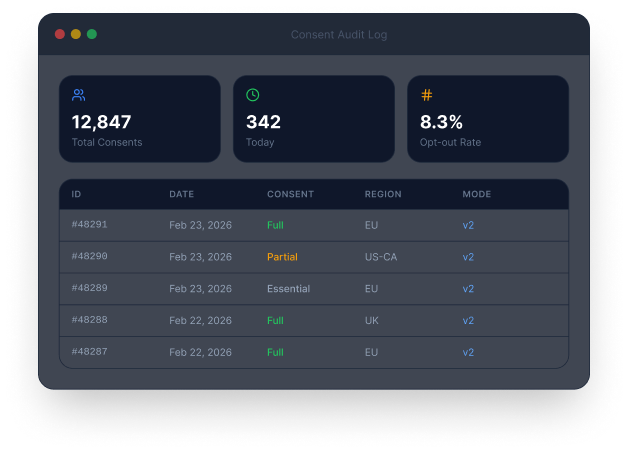
Task: Click the red close window dot
Action: tap(60, 34)
